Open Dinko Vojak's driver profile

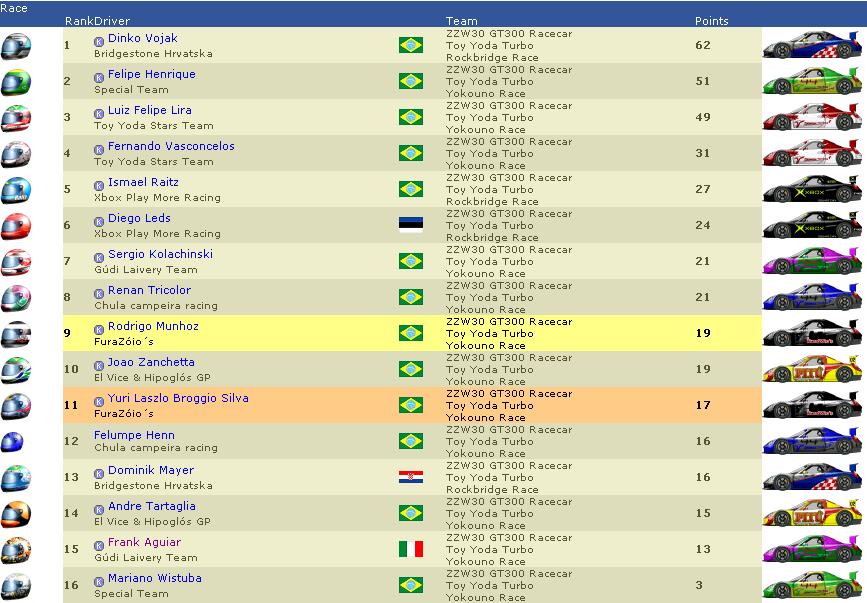tap(143, 38)
